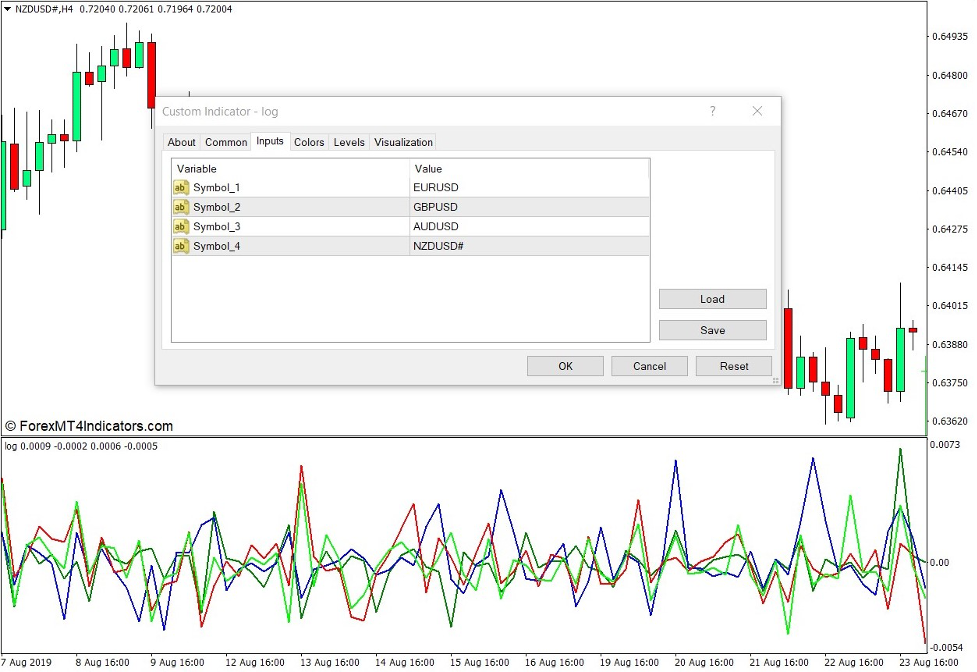Select the Symbol_3 row icon
977x672 pixels.
pyautogui.click(x=181, y=226)
